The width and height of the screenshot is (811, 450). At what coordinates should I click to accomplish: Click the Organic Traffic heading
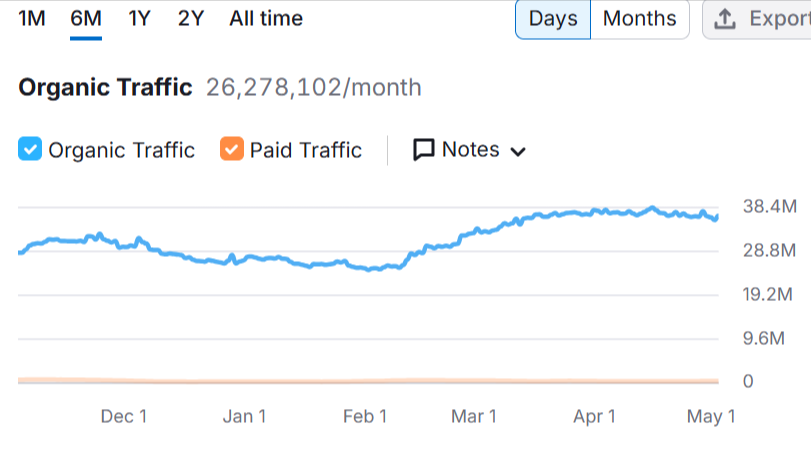coord(105,88)
